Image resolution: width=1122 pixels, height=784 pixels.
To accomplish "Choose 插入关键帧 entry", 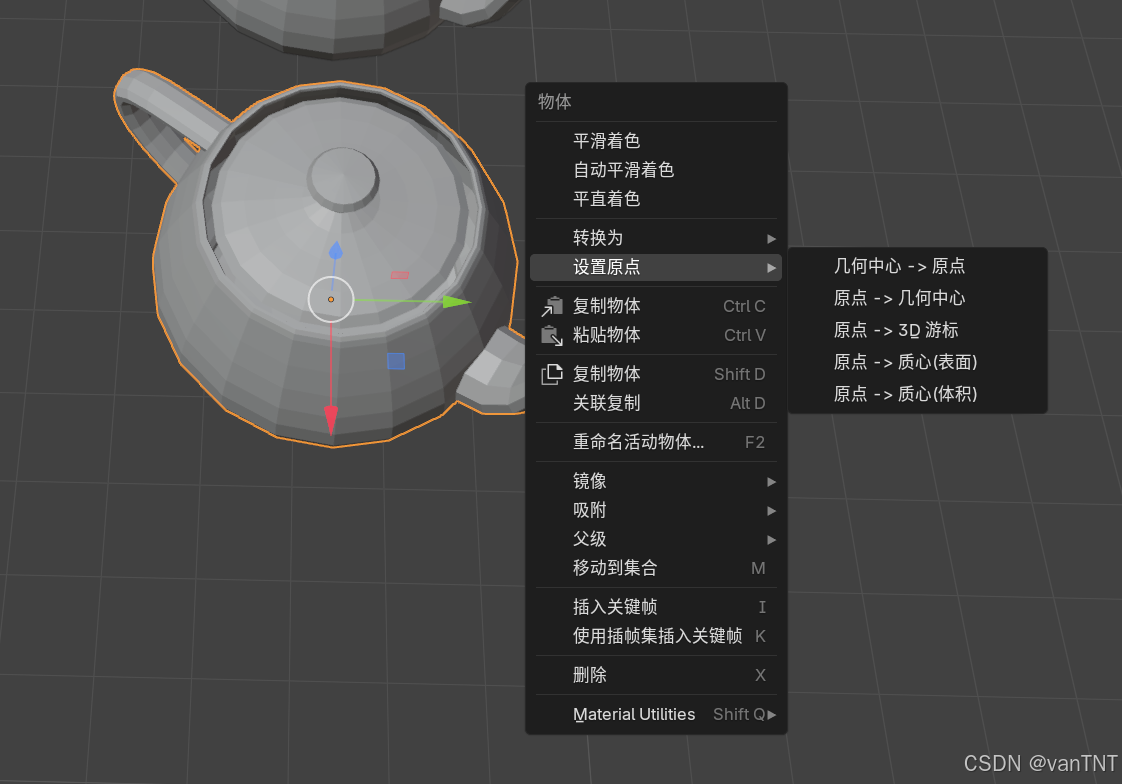I will (655, 607).
